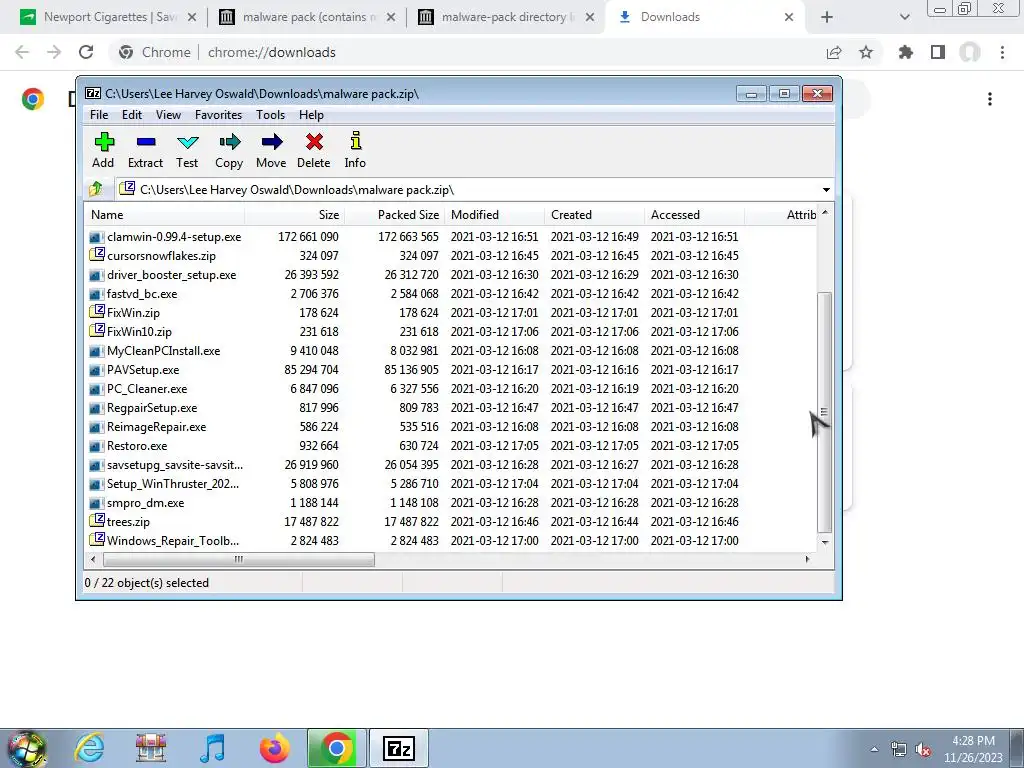Viewport: 1024px width, 768px height.
Task: Click the scroll down arrow in file list
Action: pos(825,542)
